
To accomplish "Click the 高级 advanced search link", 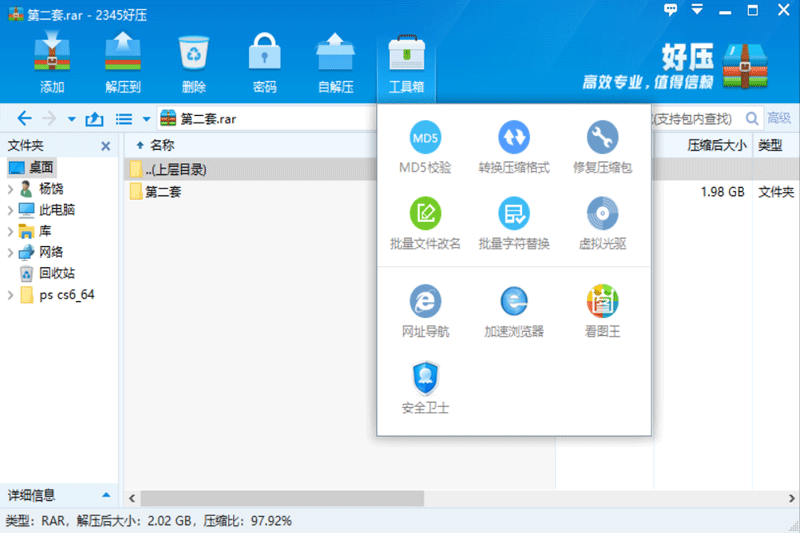I will (778, 118).
